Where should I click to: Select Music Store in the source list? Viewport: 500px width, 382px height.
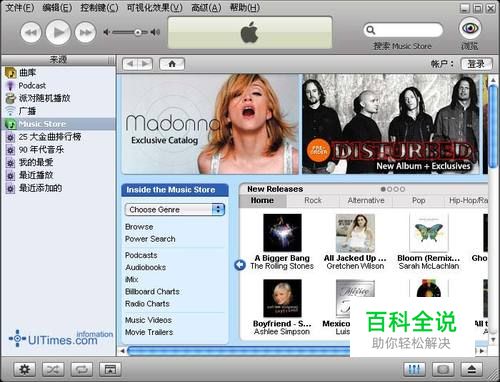coord(58,124)
